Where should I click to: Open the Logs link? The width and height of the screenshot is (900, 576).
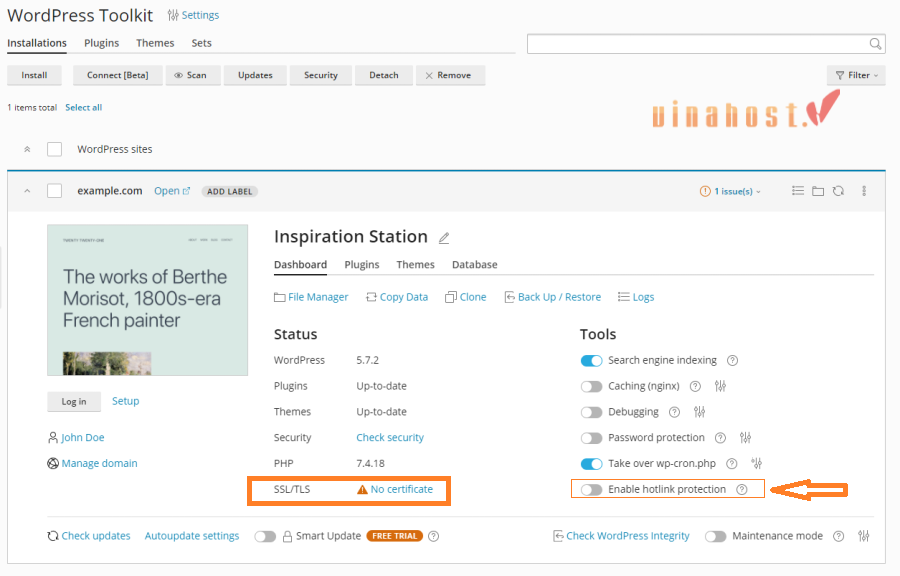pyautogui.click(x=636, y=297)
